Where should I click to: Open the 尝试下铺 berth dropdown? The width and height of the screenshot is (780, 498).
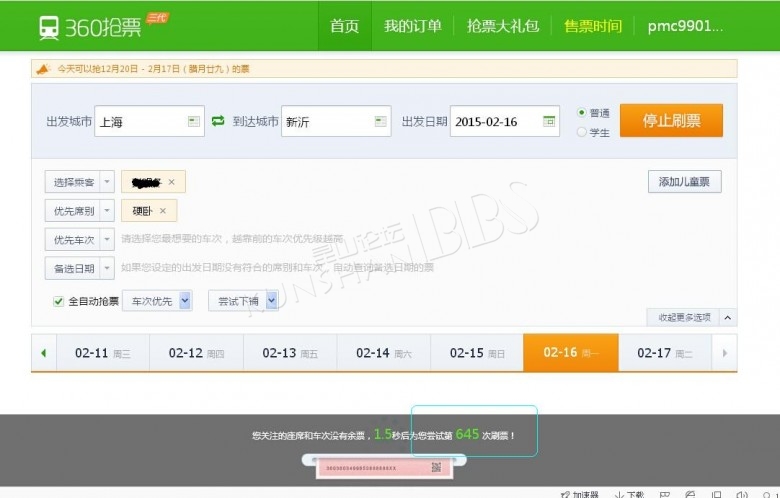point(271,301)
